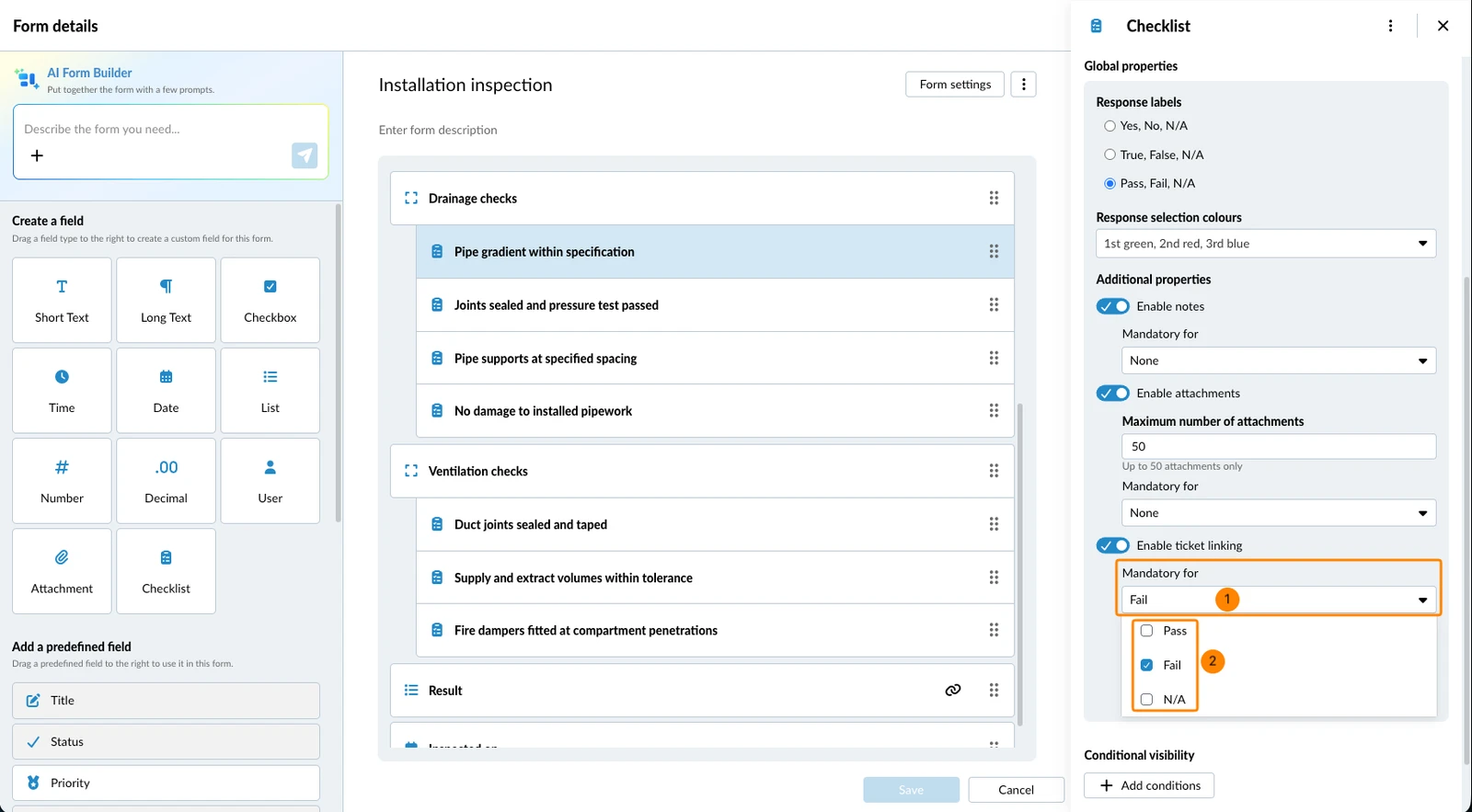Image resolution: width=1472 pixels, height=812 pixels.
Task: Click drag handle on Drainage checks row
Action: (x=994, y=198)
